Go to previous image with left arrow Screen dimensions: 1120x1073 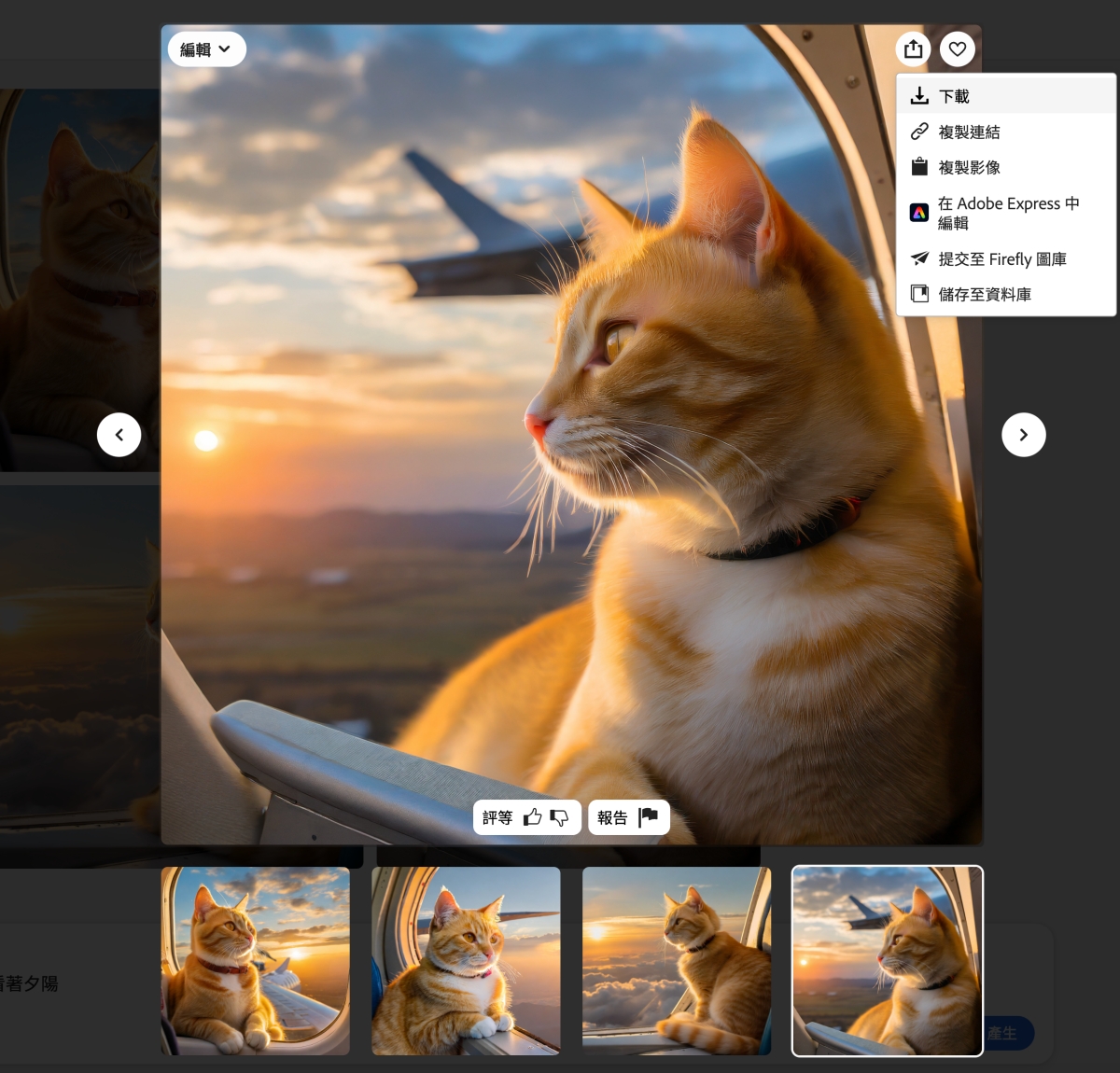tap(119, 435)
